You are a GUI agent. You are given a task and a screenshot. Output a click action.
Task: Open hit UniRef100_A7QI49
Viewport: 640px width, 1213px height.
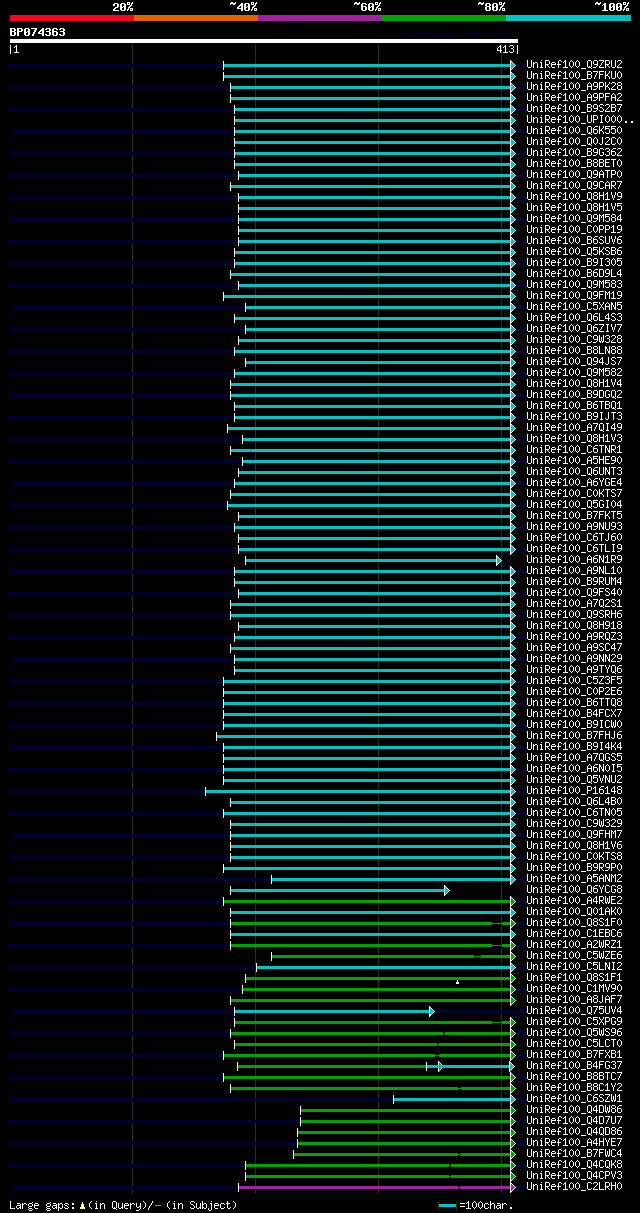pyautogui.click(x=574, y=427)
